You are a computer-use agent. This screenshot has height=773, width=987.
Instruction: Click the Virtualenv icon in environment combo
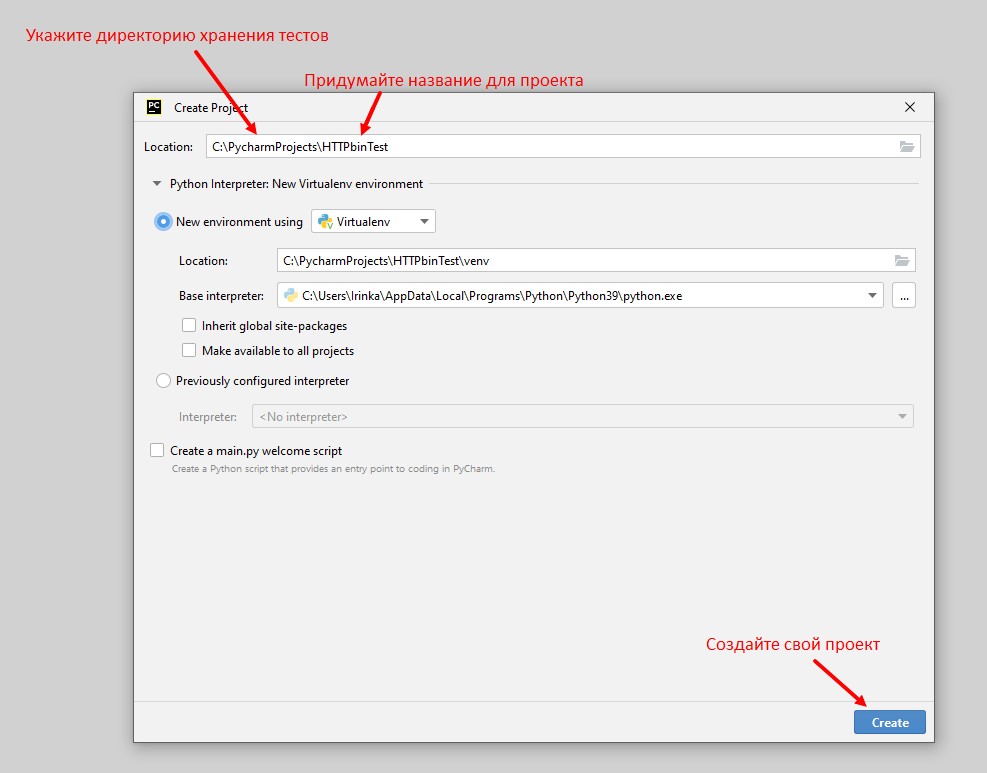(325, 222)
